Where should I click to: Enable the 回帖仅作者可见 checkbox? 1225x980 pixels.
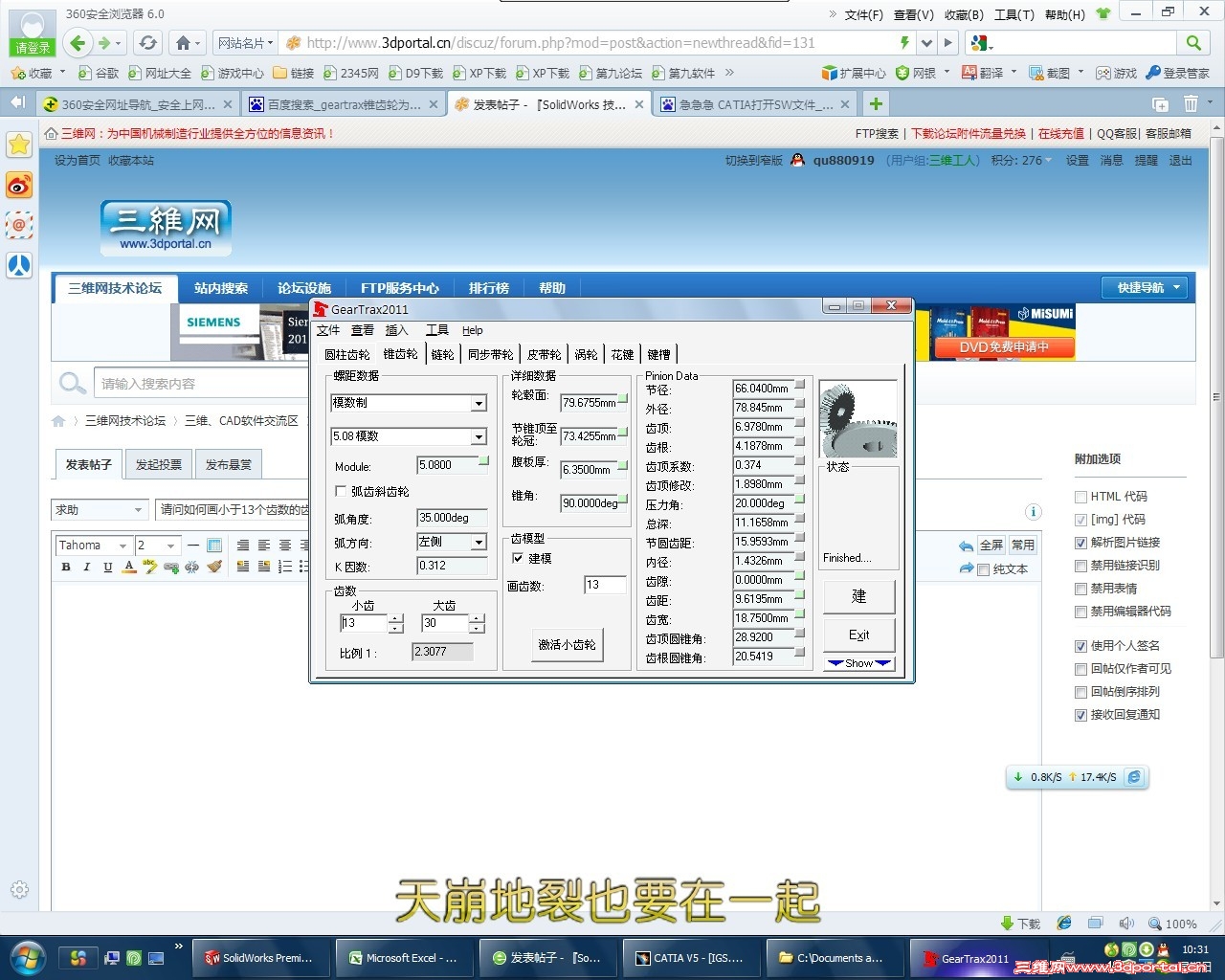click(1080, 669)
